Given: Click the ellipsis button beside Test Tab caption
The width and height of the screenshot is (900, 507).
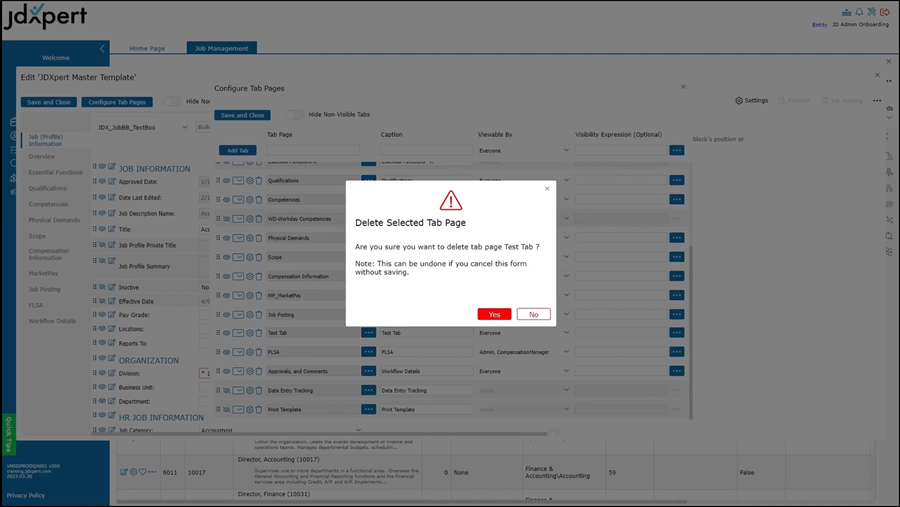Looking at the screenshot, I should pyautogui.click(x=369, y=333).
